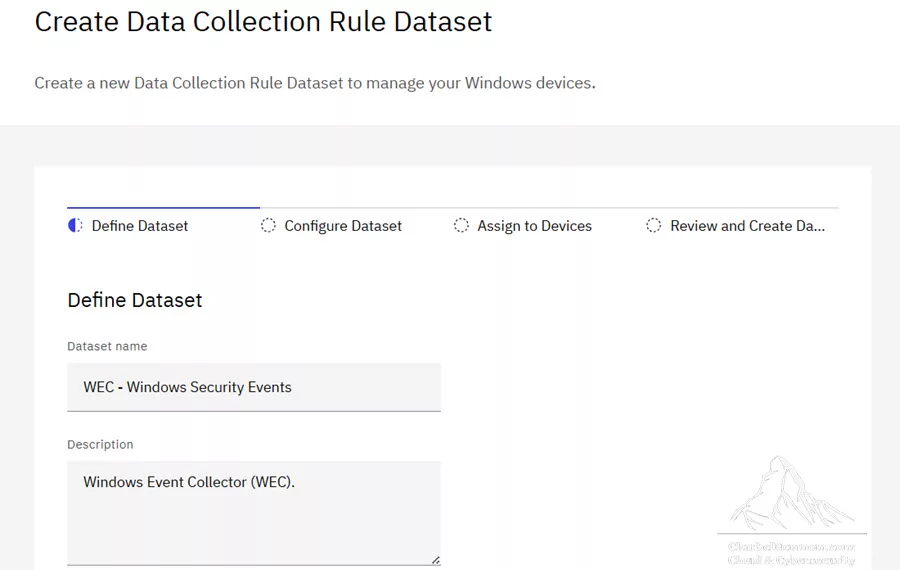Click the subtitle about managing Windows devices
The width and height of the screenshot is (900, 570).
(315, 83)
